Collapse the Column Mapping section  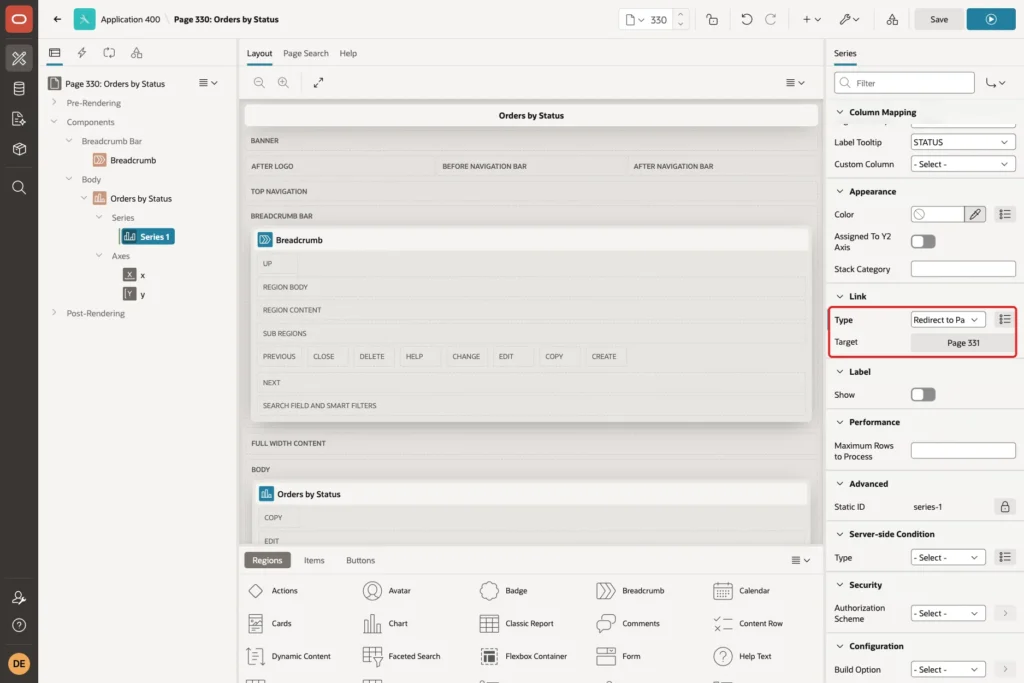(840, 112)
